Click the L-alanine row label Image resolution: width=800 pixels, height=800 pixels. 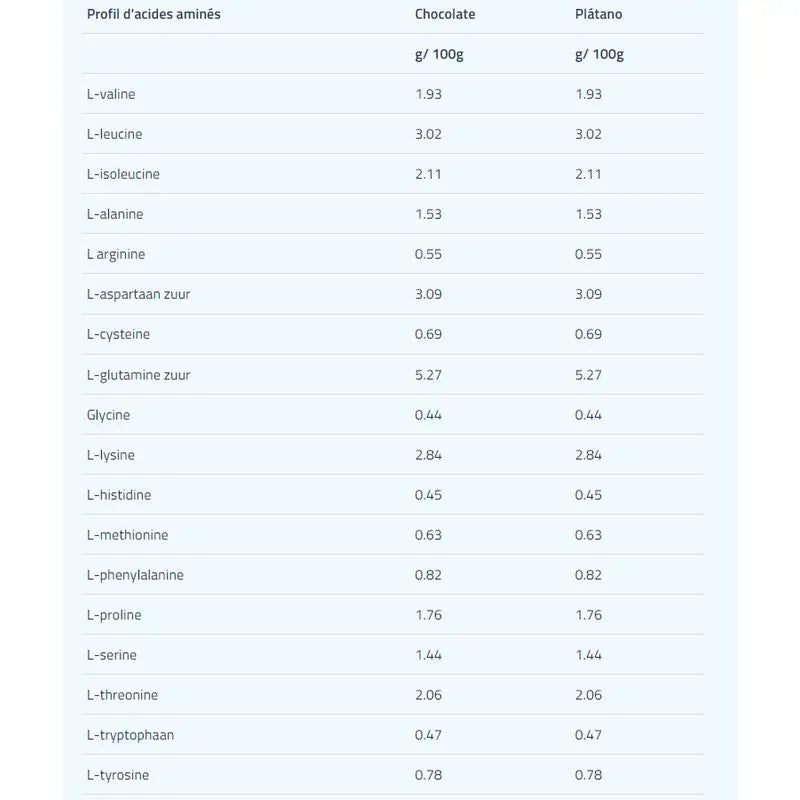pyautogui.click(x=115, y=214)
